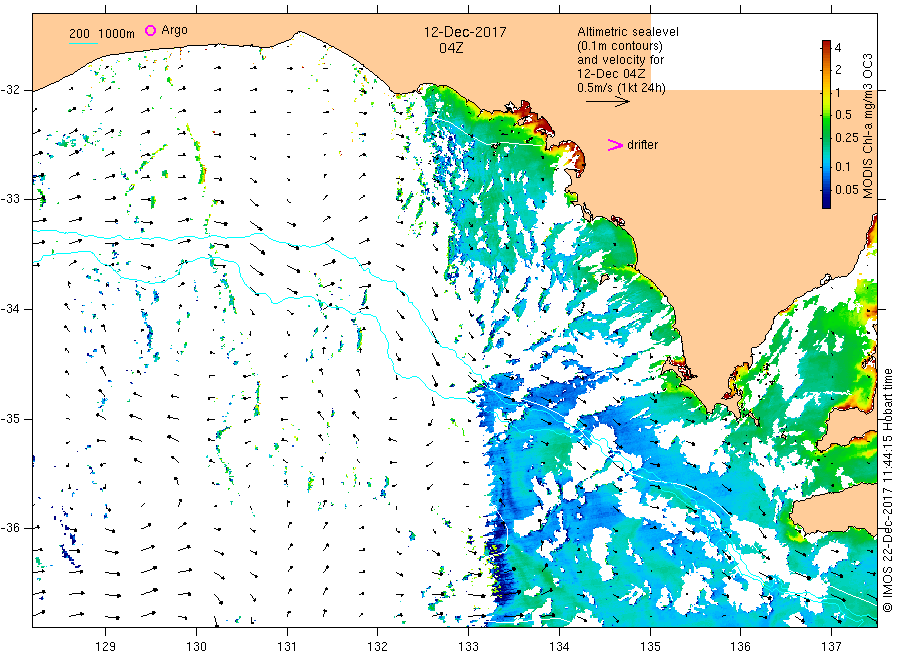Screen dimensions: 900x660
Task: Click the (0.1m contours) text
Action: (619, 46)
